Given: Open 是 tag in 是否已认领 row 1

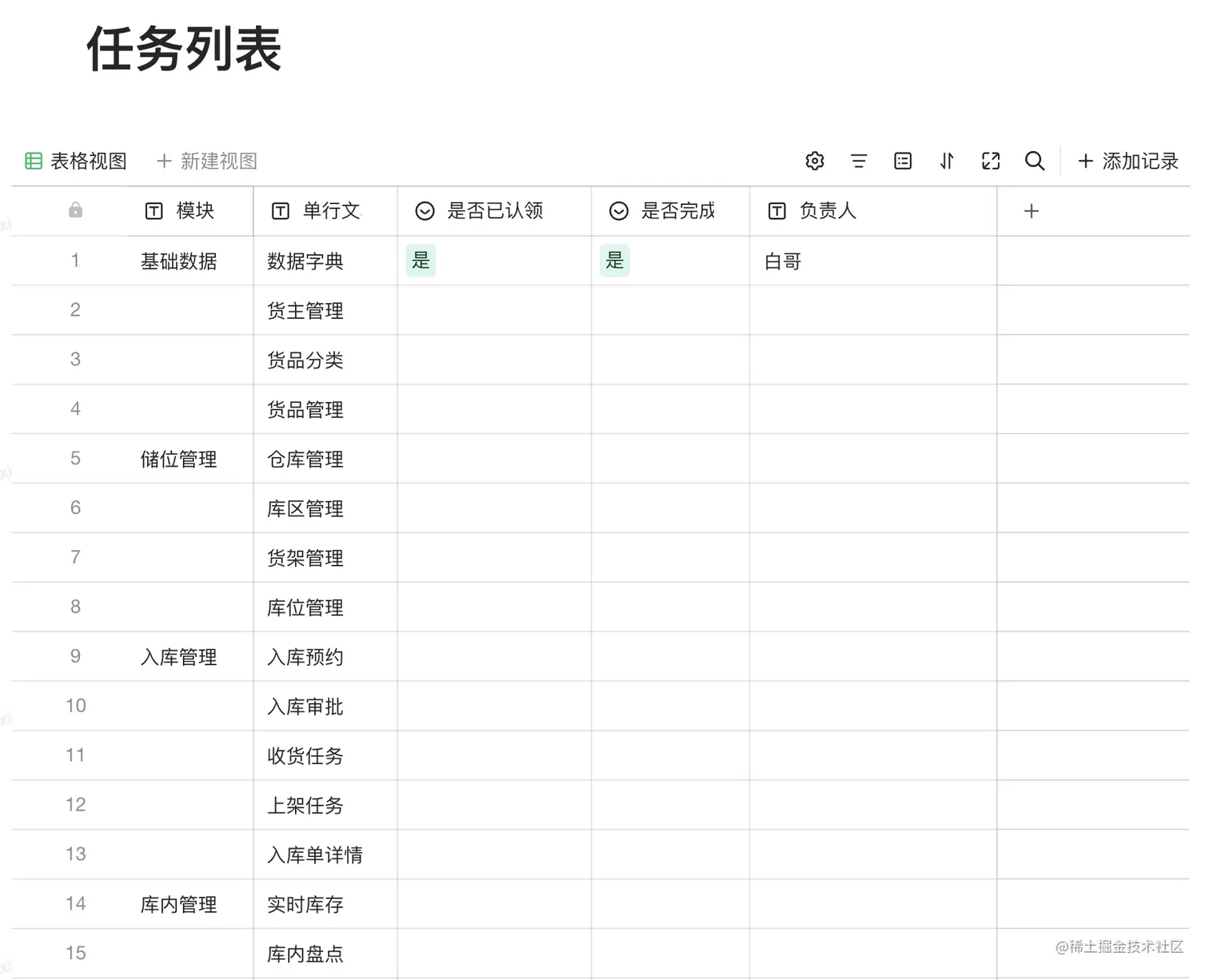Looking at the screenshot, I should coord(421,261).
